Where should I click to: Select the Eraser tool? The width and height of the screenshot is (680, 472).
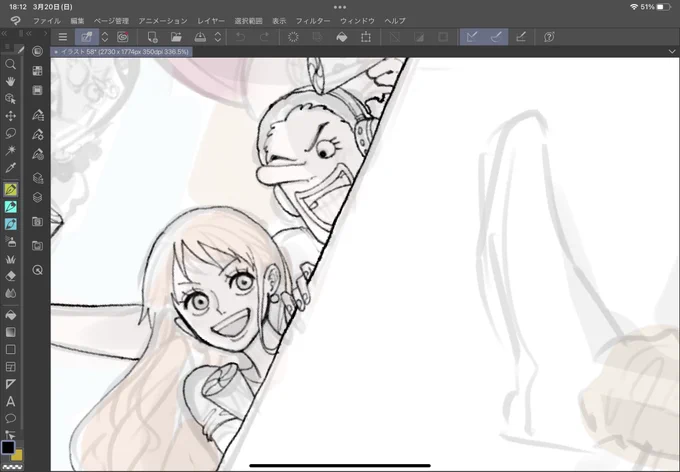pos(10,276)
